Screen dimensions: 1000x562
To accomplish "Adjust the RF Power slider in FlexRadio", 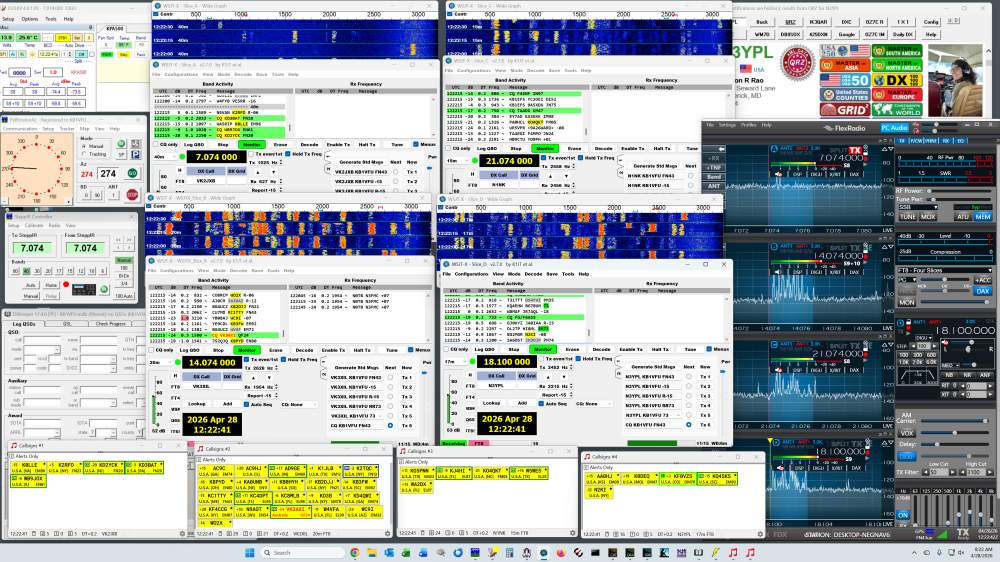I will pos(959,191).
